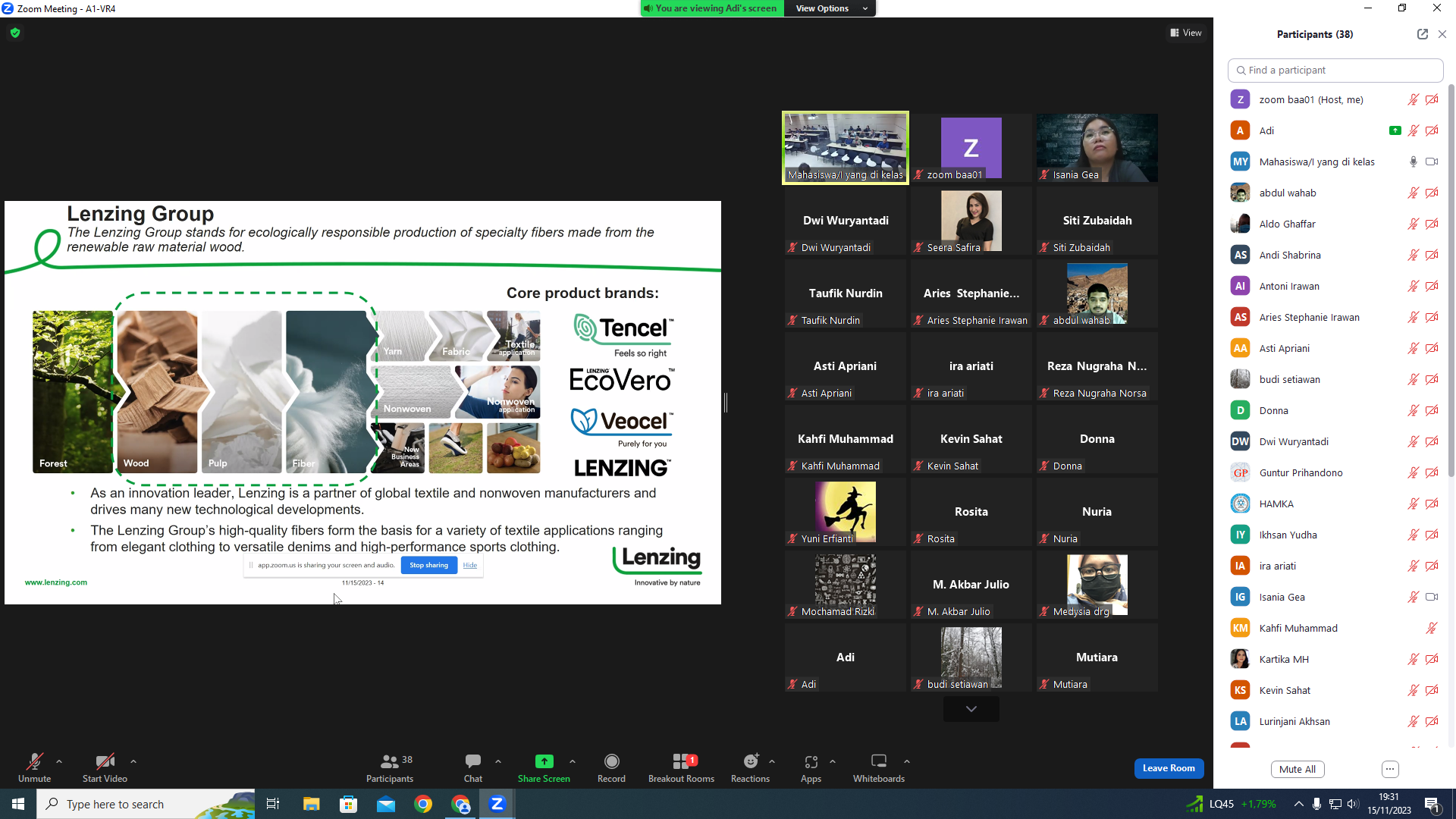Show hidden system tray icons
The image size is (1456, 819).
point(1299,804)
